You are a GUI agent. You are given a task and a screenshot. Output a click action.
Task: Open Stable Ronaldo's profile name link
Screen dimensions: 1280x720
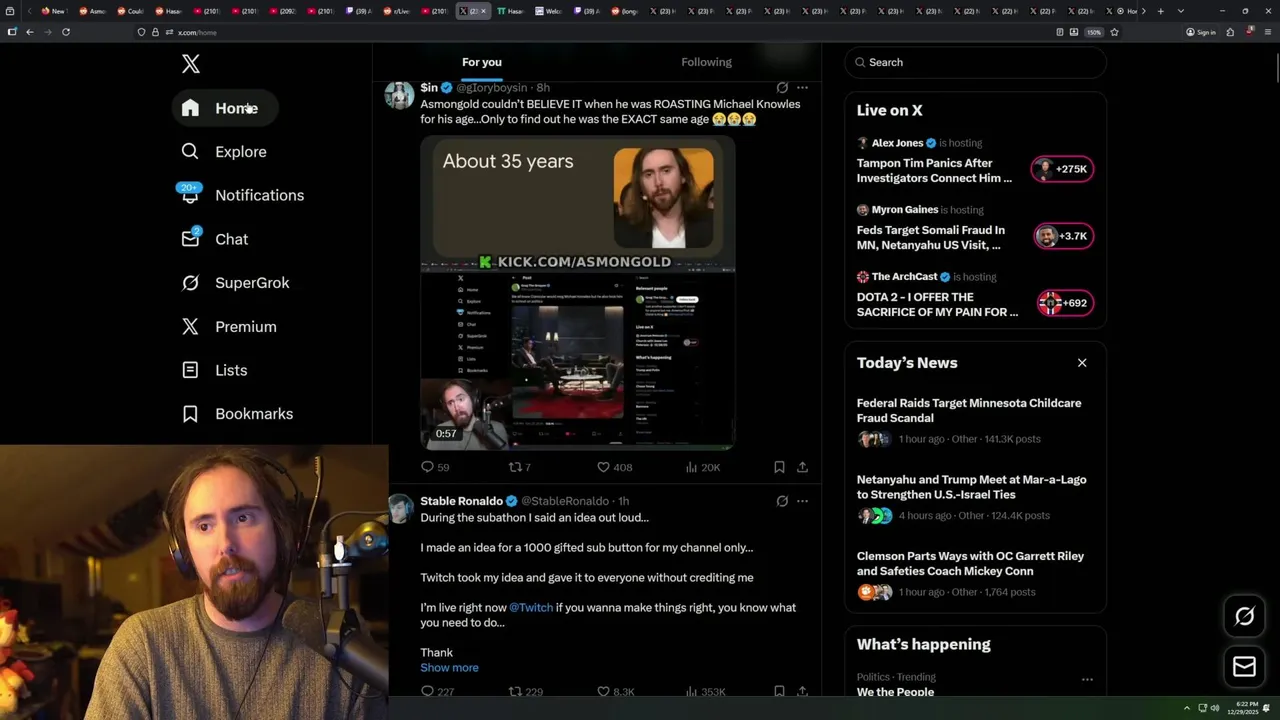tap(461, 501)
